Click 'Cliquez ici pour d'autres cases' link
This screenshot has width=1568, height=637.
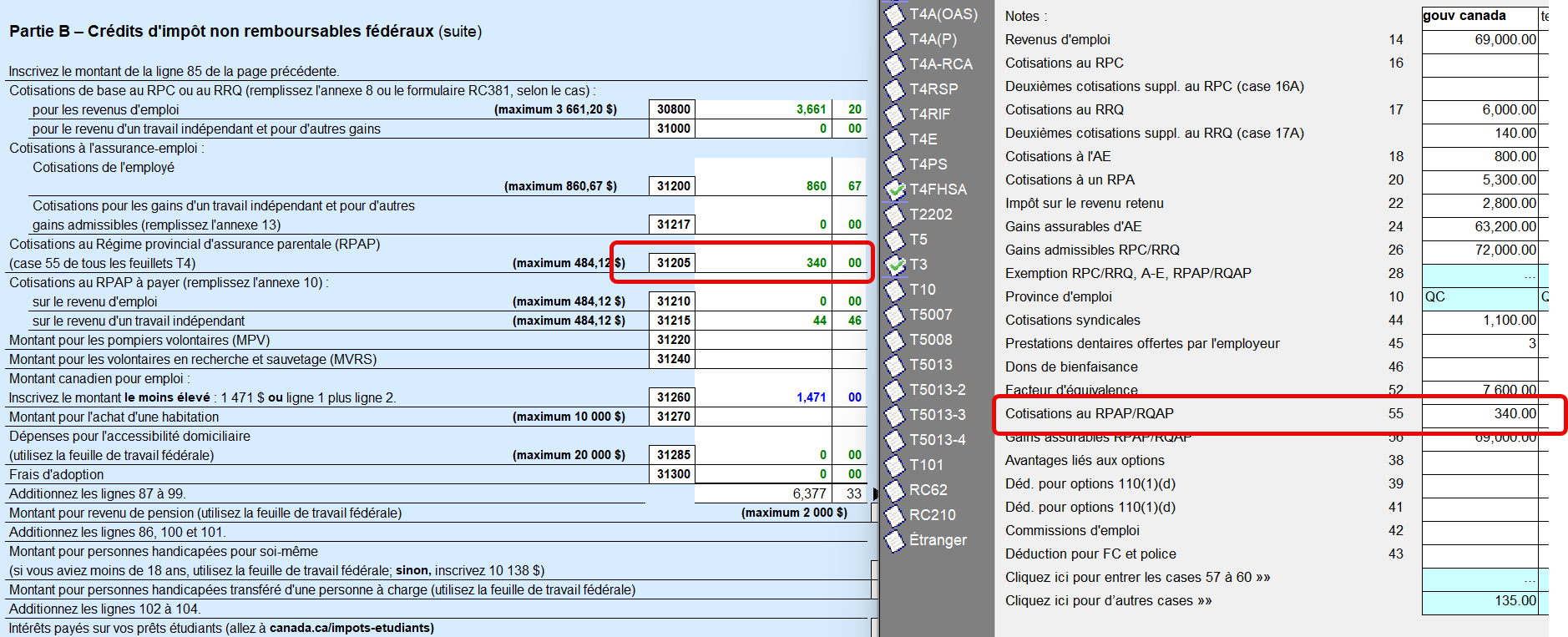(x=1108, y=601)
